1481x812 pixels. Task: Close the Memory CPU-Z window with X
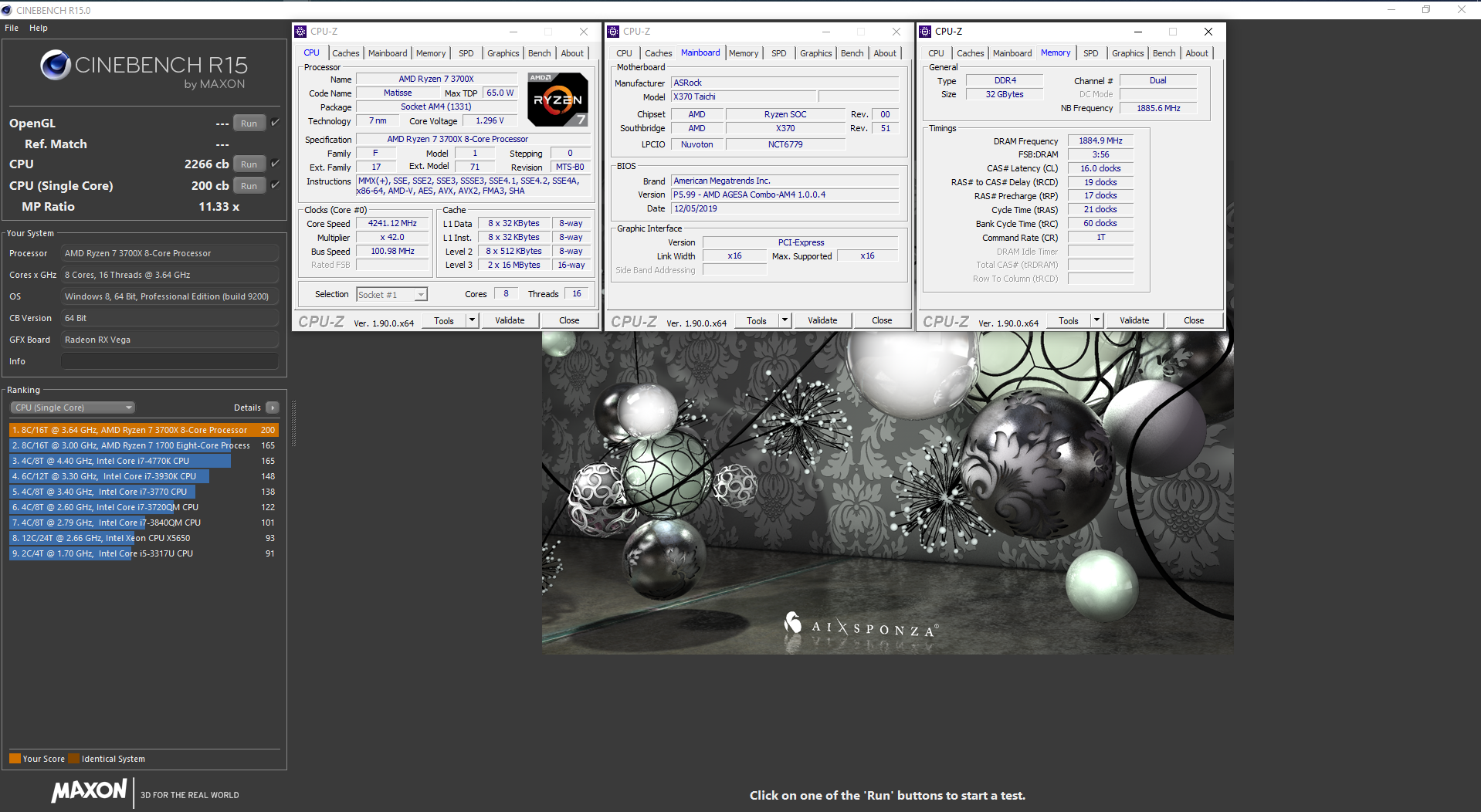pos(1208,32)
